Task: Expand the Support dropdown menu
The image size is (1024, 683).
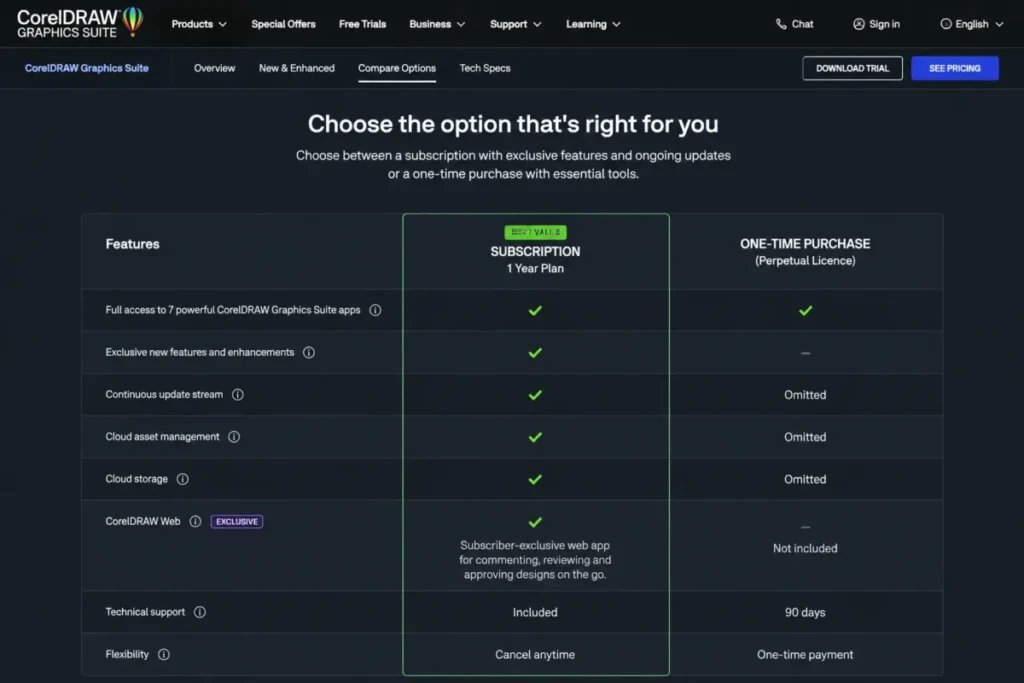Action: tap(515, 24)
